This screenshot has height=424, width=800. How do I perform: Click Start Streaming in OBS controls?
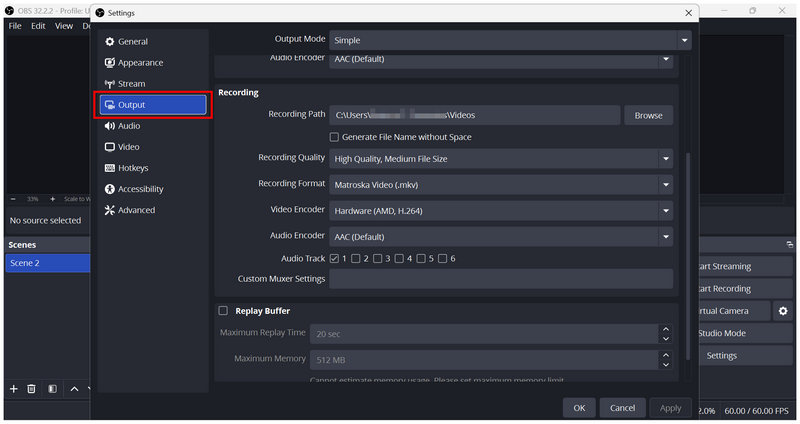pos(745,266)
